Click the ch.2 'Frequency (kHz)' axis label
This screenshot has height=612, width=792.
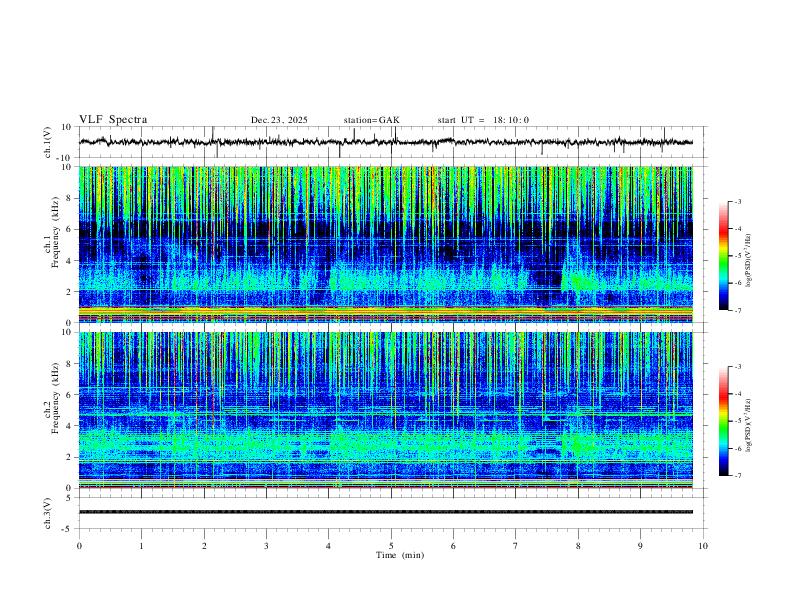[56, 398]
